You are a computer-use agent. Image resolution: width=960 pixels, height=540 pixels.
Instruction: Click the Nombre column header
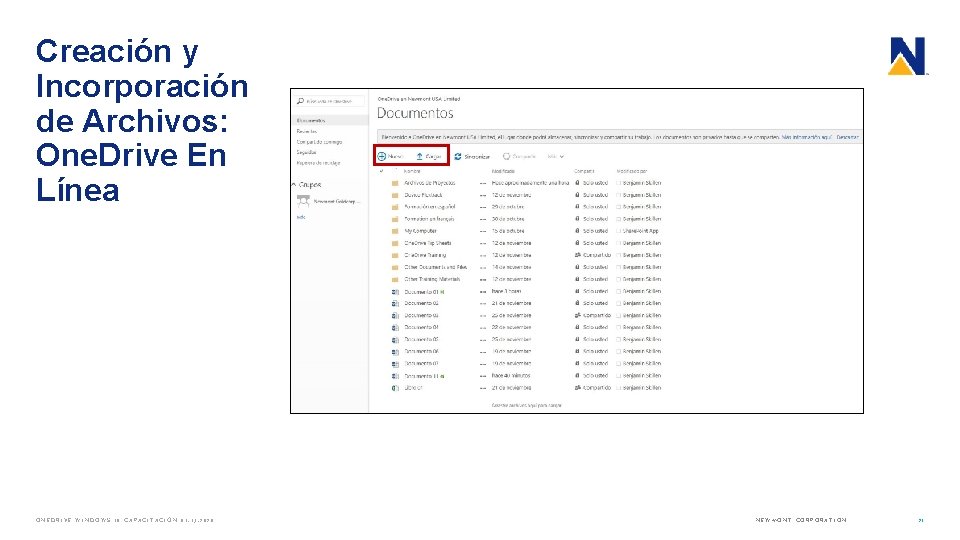coord(412,171)
